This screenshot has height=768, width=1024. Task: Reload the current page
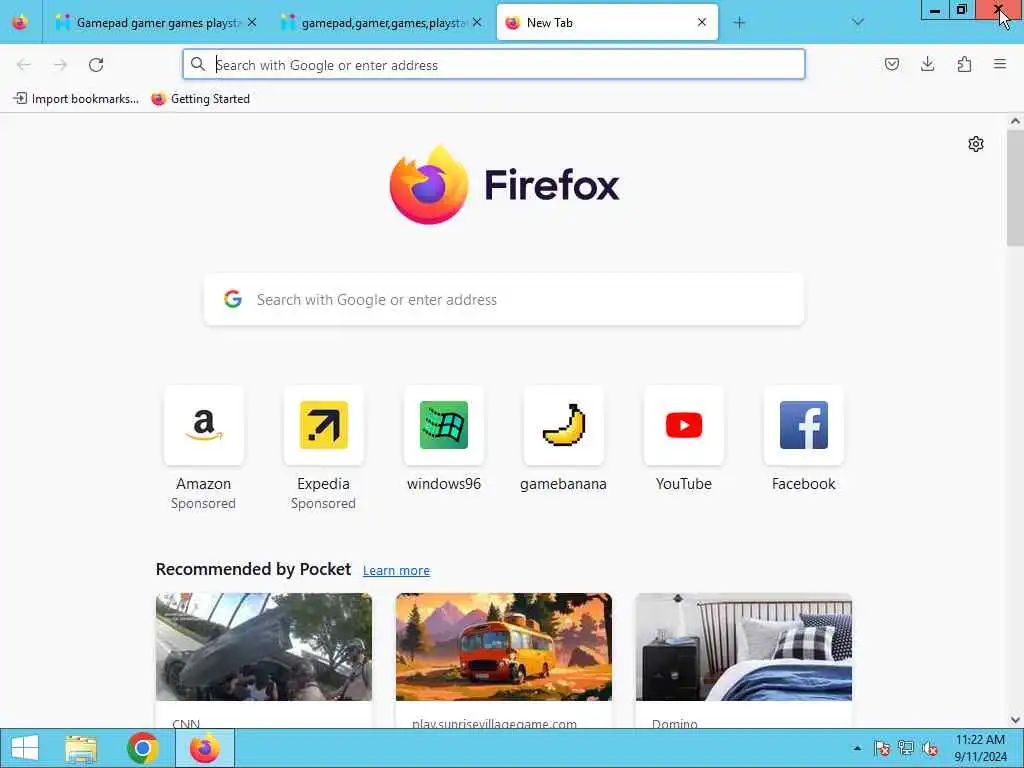coord(96,65)
